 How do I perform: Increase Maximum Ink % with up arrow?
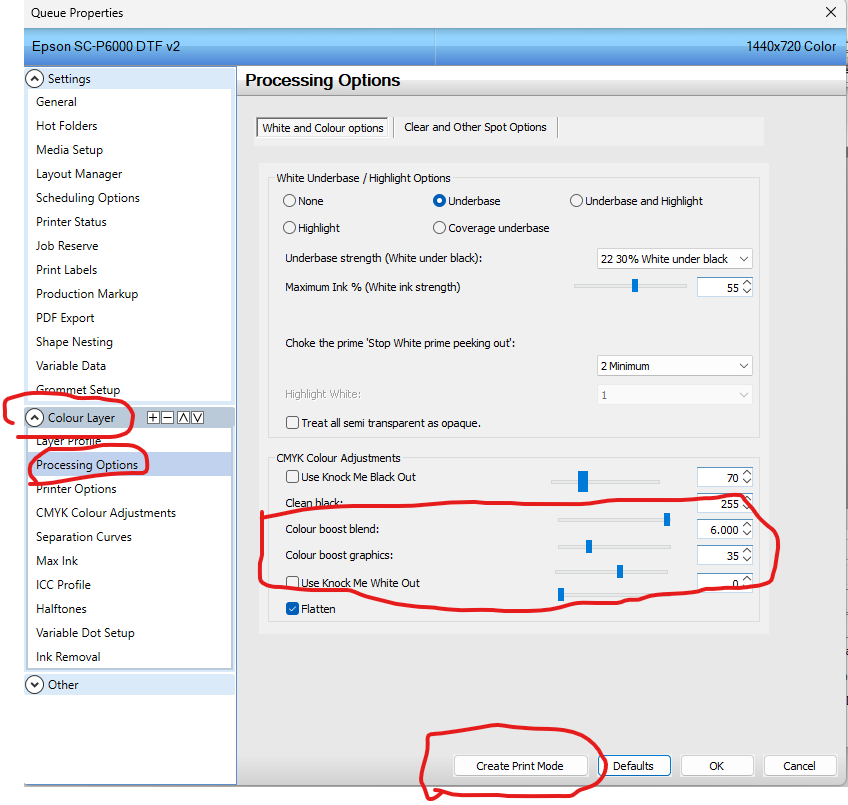[747, 282]
